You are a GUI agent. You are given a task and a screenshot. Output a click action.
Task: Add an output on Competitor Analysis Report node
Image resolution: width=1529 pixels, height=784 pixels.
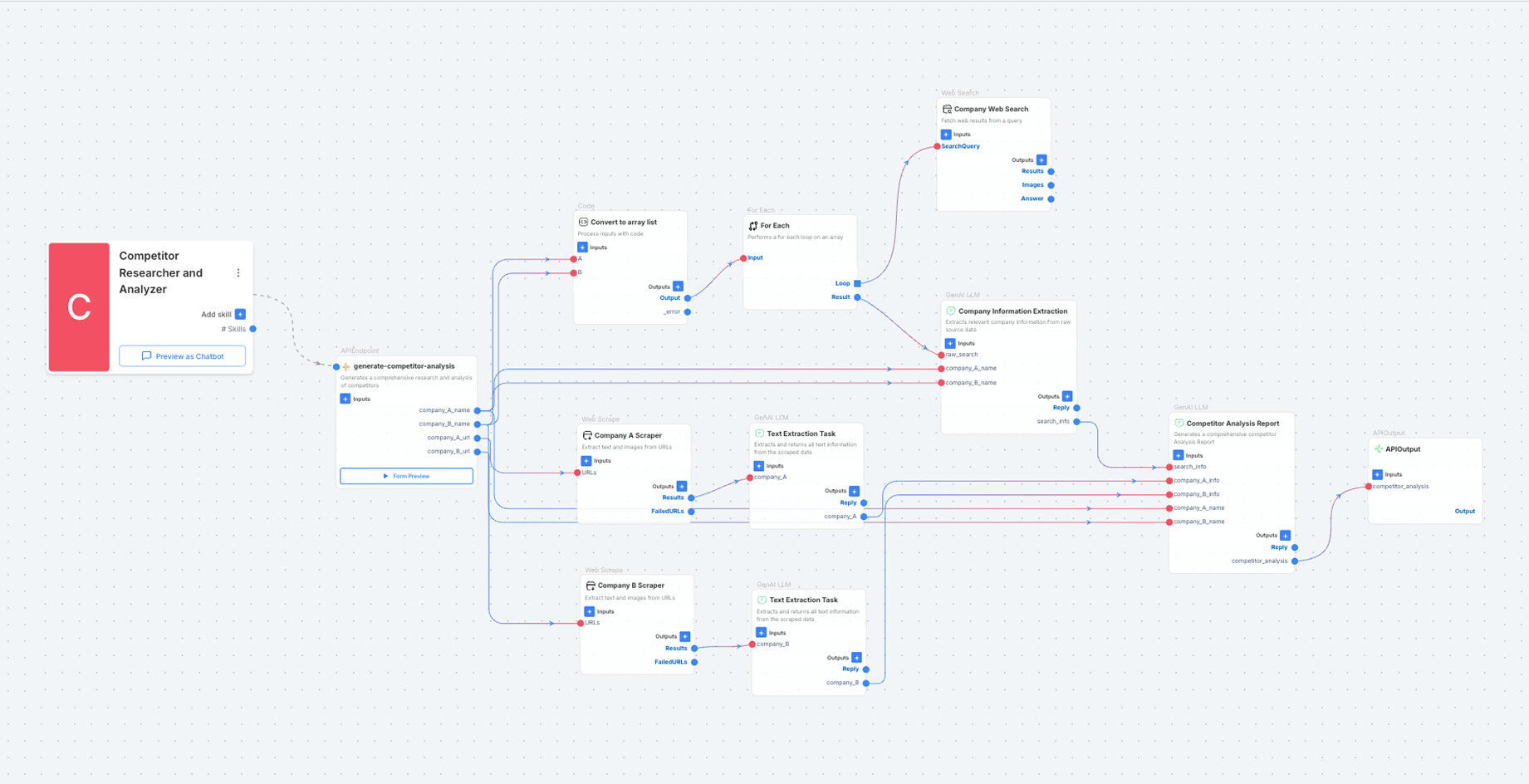1286,535
